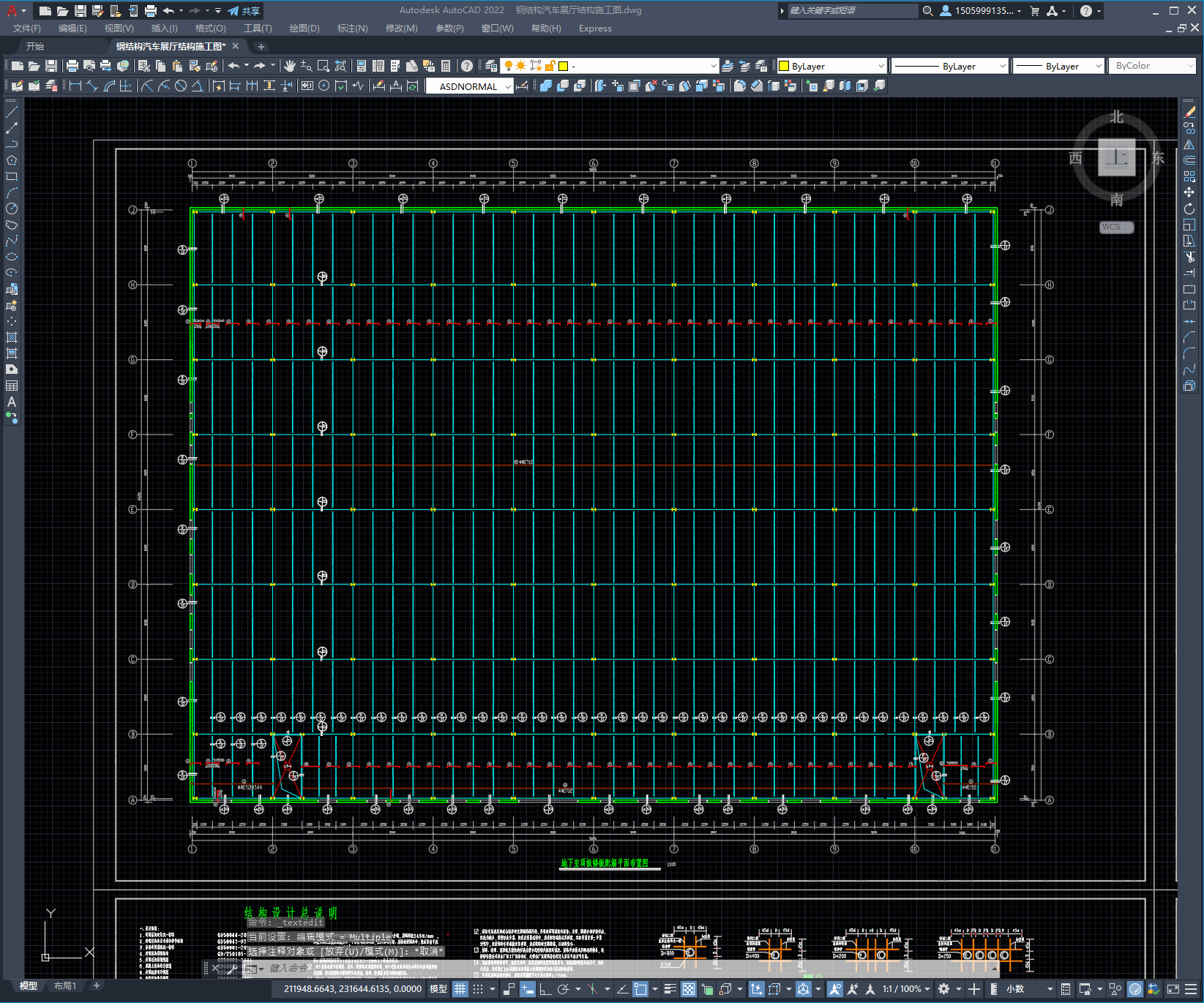Image resolution: width=1204 pixels, height=1003 pixels.
Task: Toggle the drawing grid display
Action: (x=460, y=989)
